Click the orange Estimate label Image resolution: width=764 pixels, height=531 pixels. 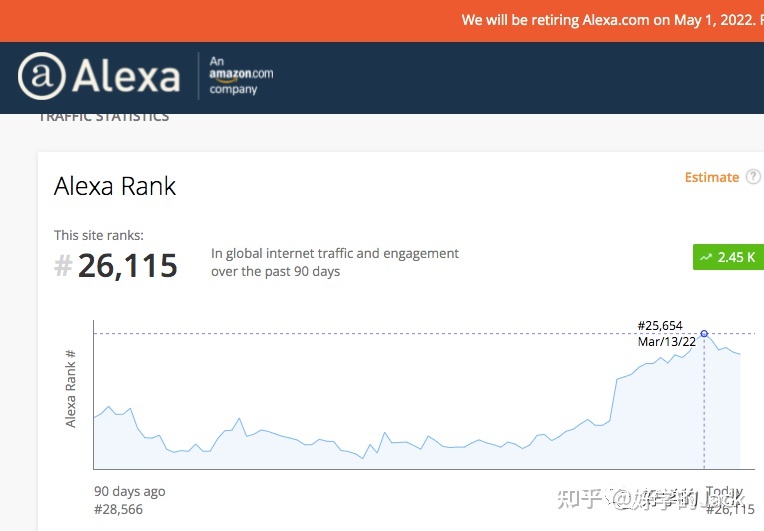tap(711, 177)
